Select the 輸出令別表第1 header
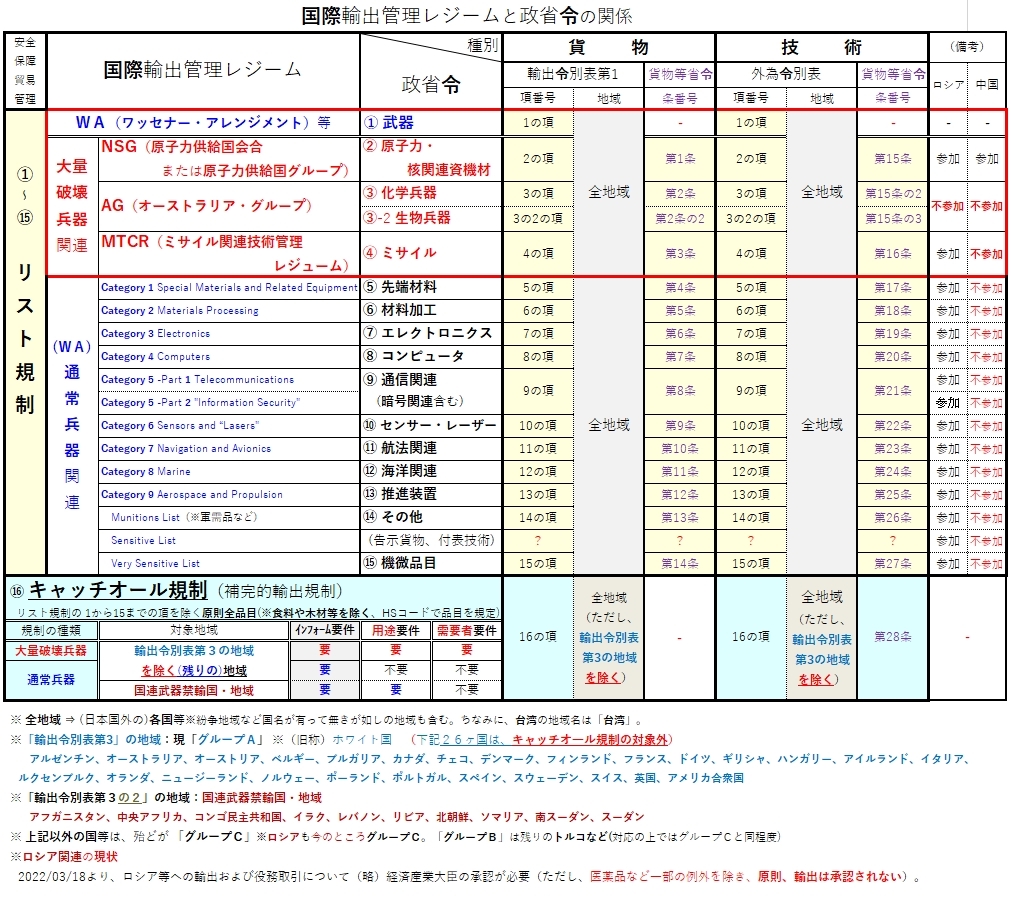The width and height of the screenshot is (1011, 897). 573,74
